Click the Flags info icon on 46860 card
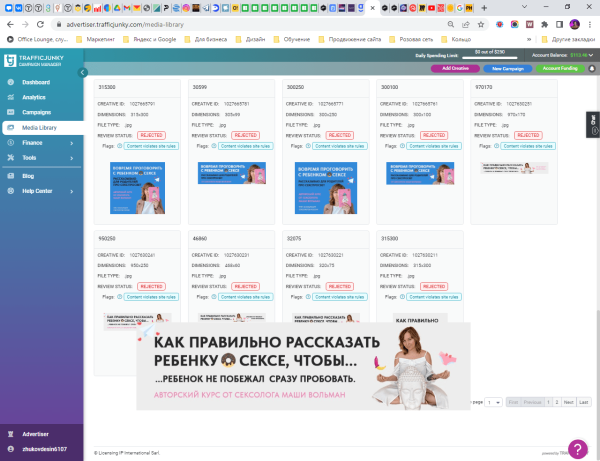 pos(214,297)
